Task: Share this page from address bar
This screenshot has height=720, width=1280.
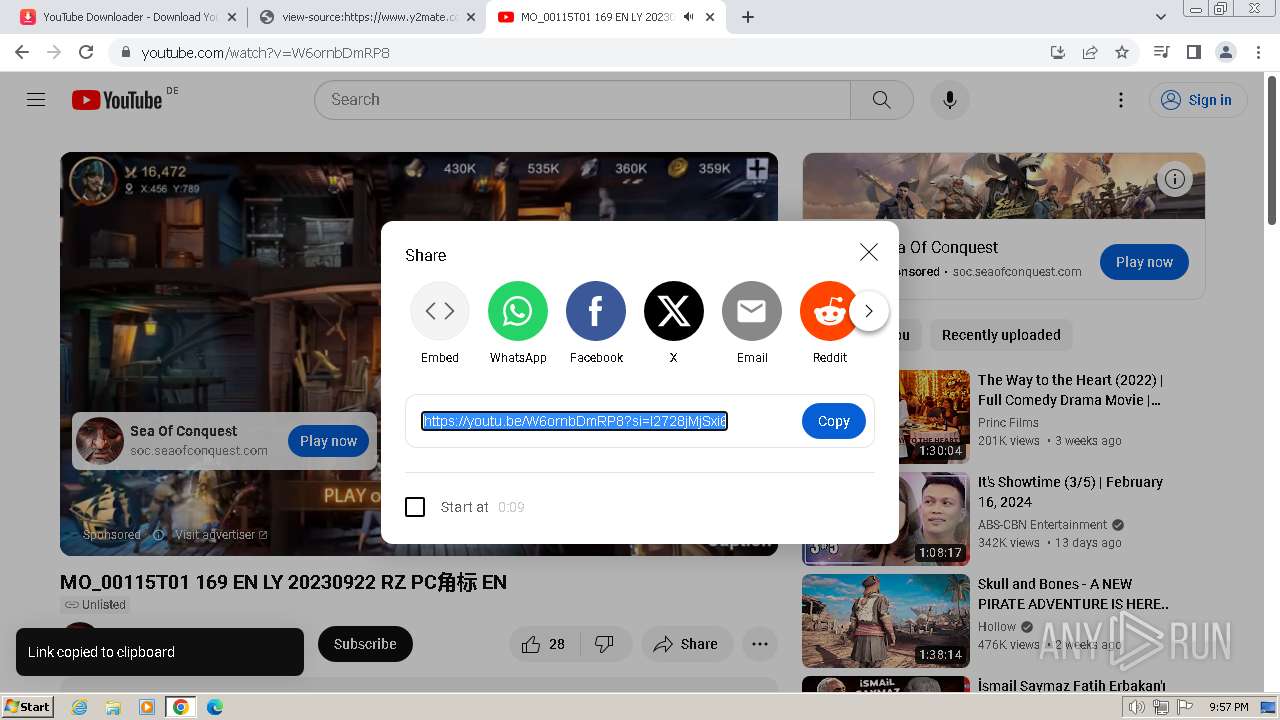Action: point(1090,52)
